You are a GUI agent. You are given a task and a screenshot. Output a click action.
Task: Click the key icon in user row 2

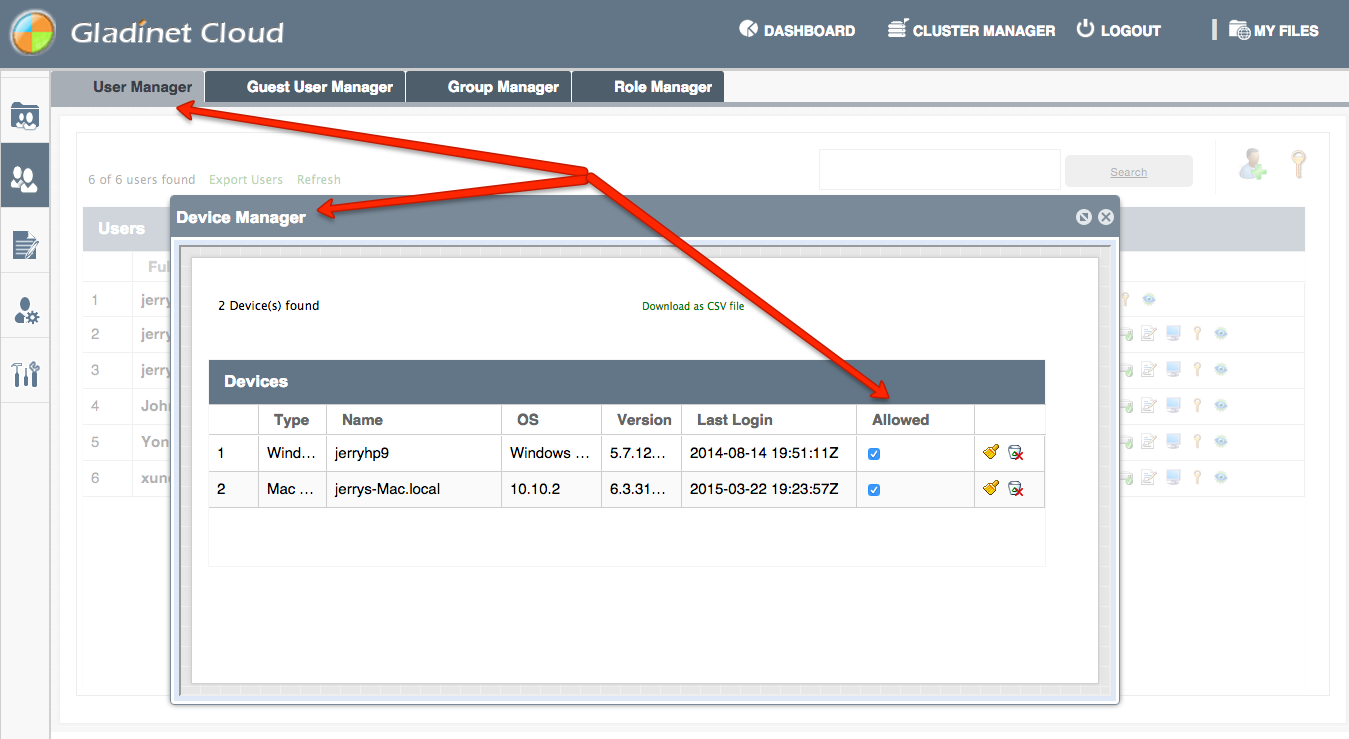[x=1197, y=334]
